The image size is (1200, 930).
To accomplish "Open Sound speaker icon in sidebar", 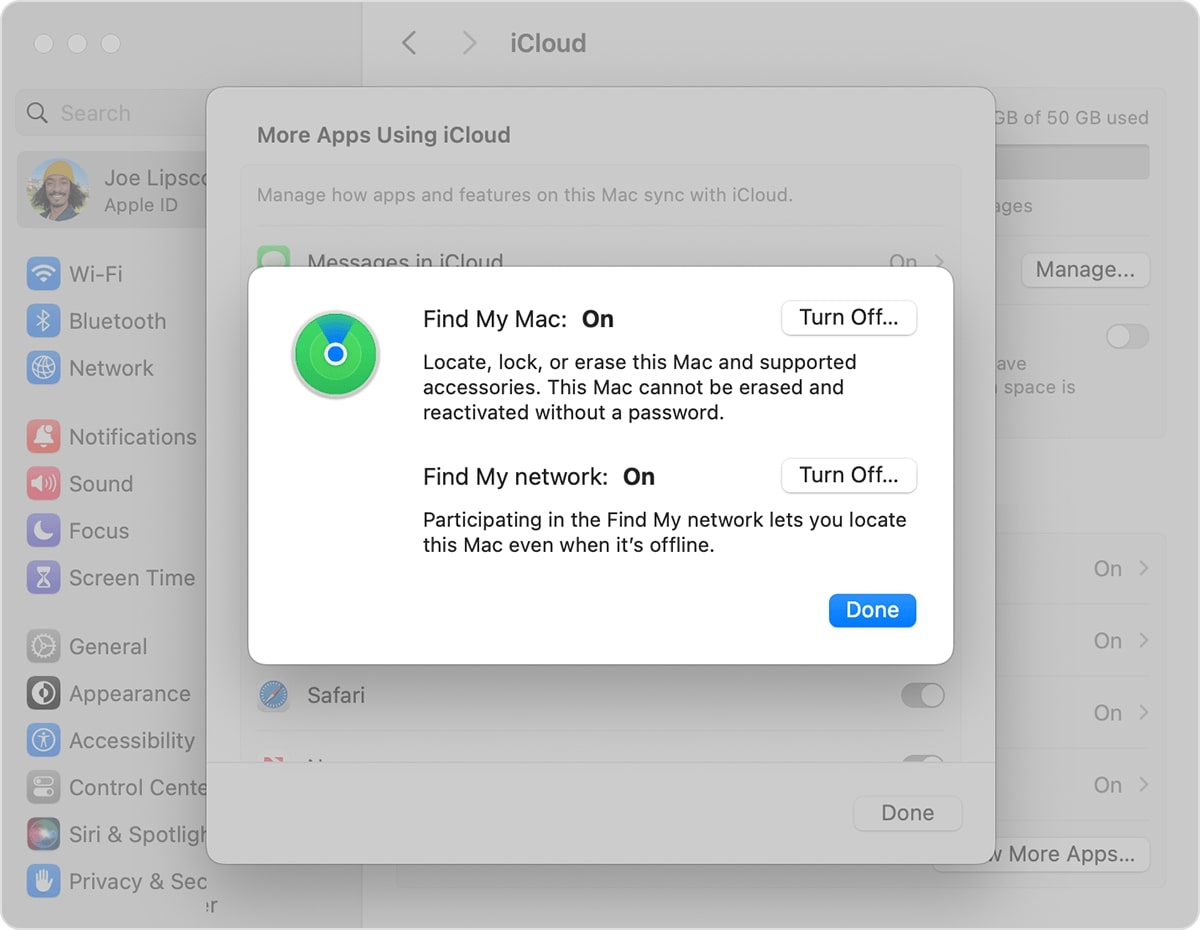I will click(x=43, y=484).
